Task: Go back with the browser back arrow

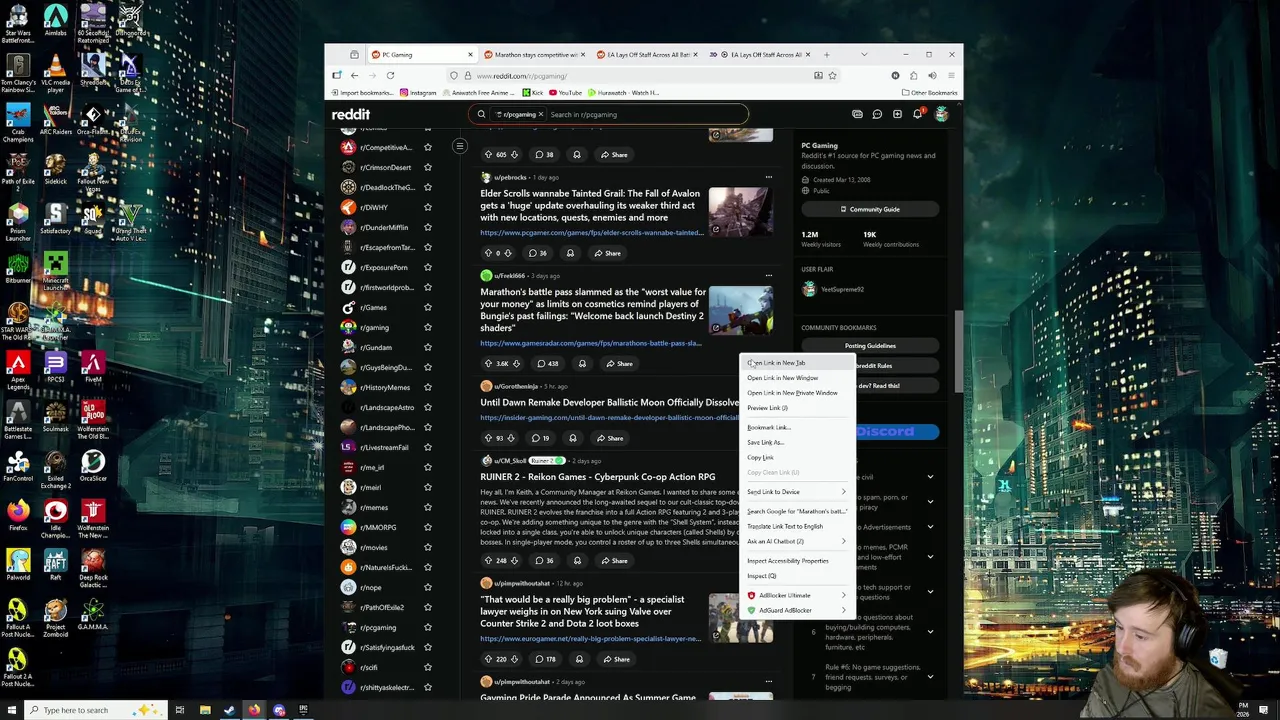Action: click(354, 75)
